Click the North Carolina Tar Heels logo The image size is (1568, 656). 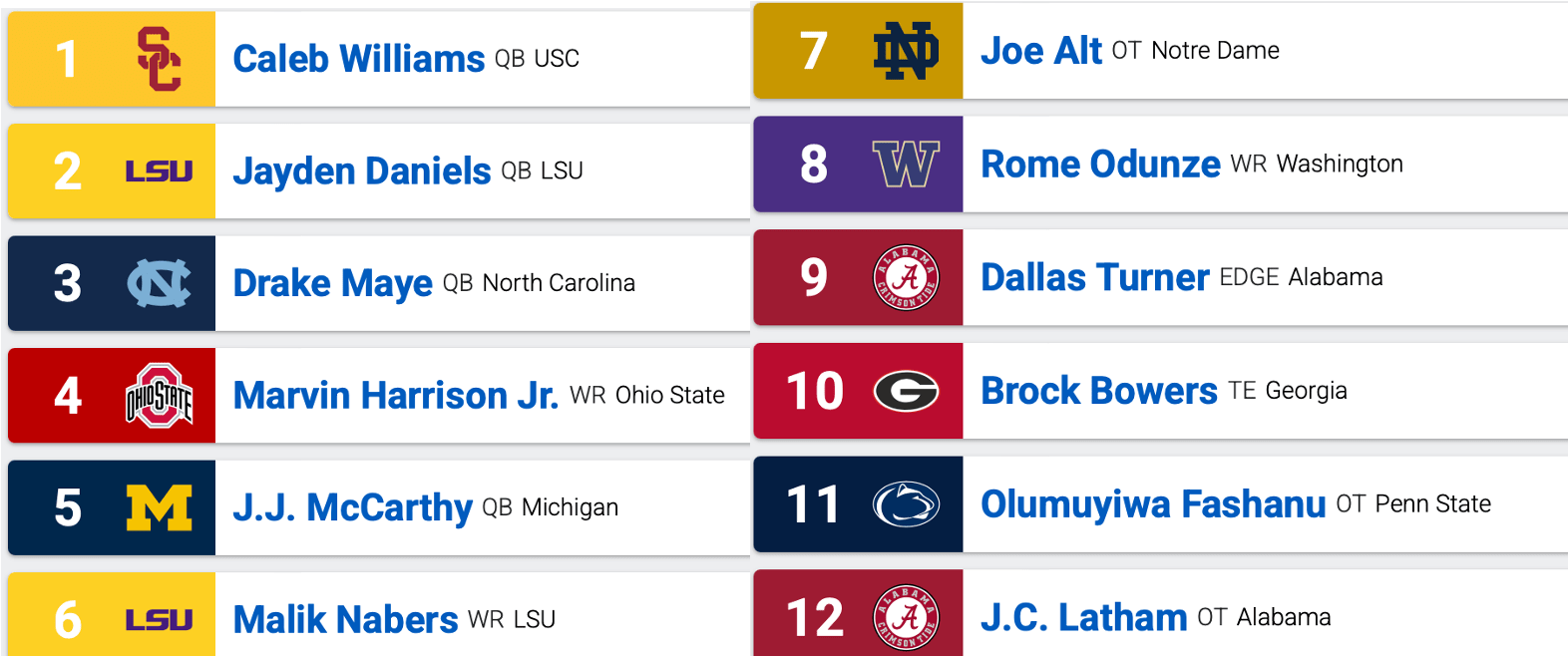[x=159, y=283]
